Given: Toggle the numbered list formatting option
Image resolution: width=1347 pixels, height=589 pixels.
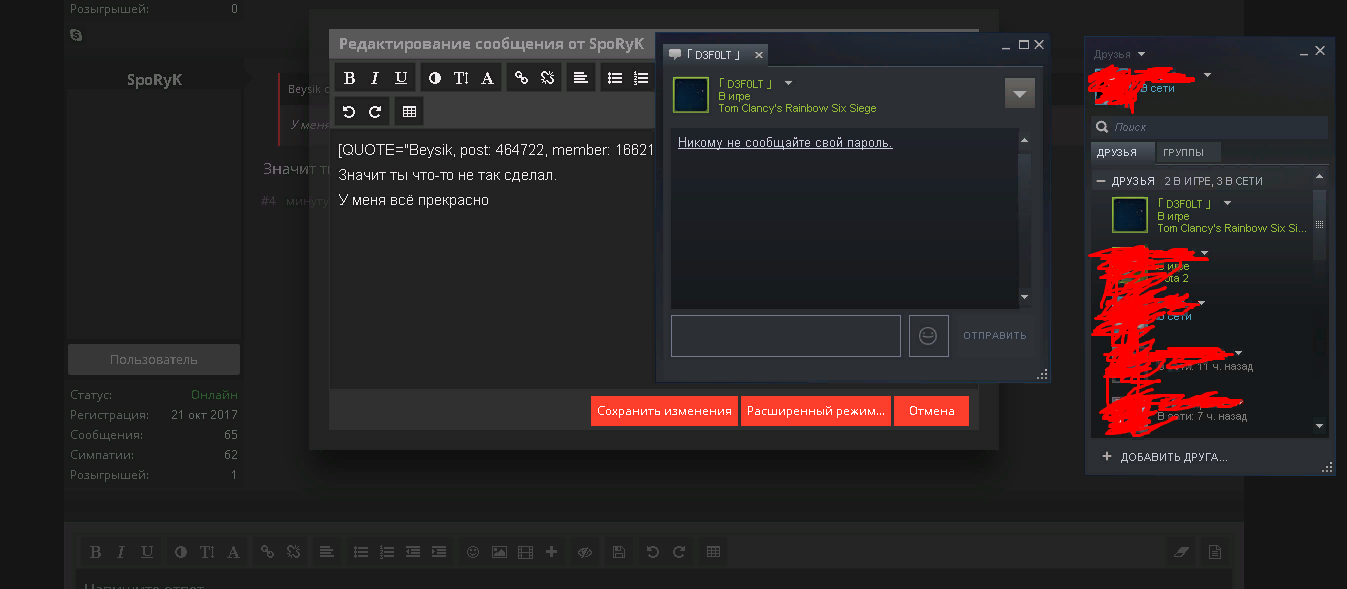Looking at the screenshot, I should click(641, 76).
